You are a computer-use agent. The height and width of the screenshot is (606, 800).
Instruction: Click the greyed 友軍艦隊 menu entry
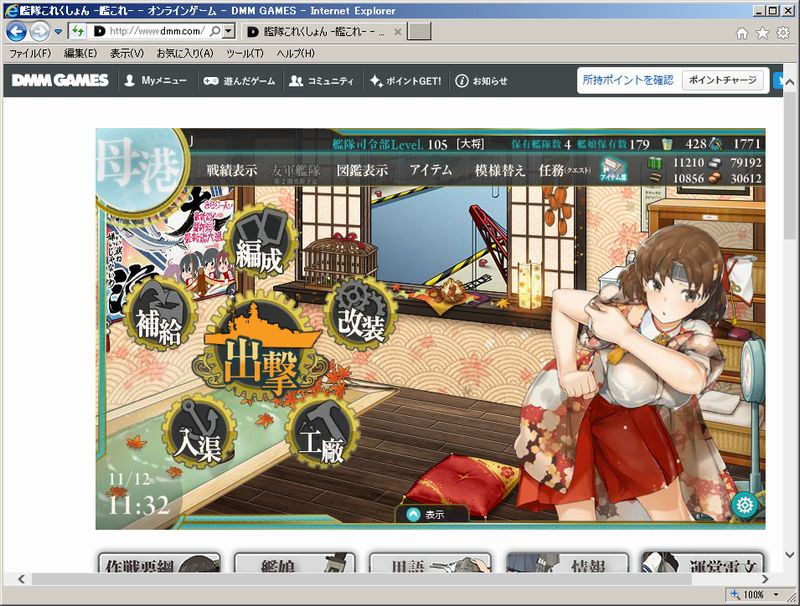coord(296,172)
